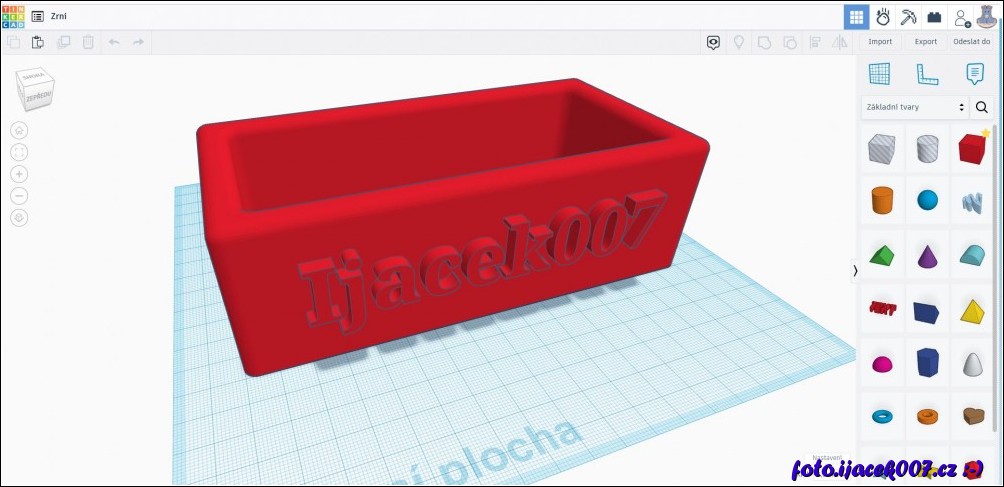The width and height of the screenshot is (1004, 487).
Task: Select the Workplane tool icon
Action: [x=879, y=74]
